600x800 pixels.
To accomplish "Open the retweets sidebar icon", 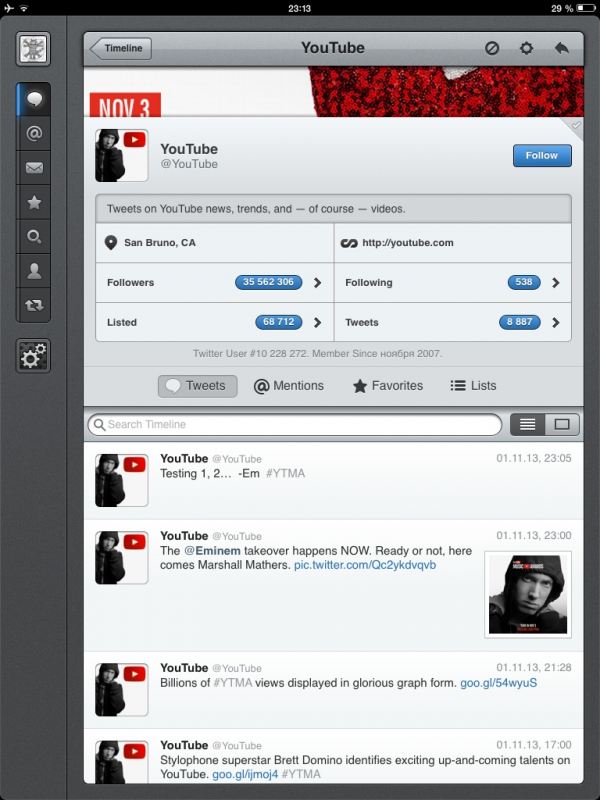I will pos(34,305).
